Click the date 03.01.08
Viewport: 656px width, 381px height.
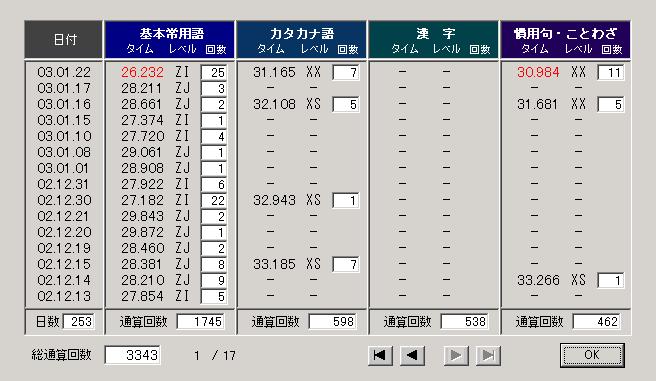click(64, 152)
